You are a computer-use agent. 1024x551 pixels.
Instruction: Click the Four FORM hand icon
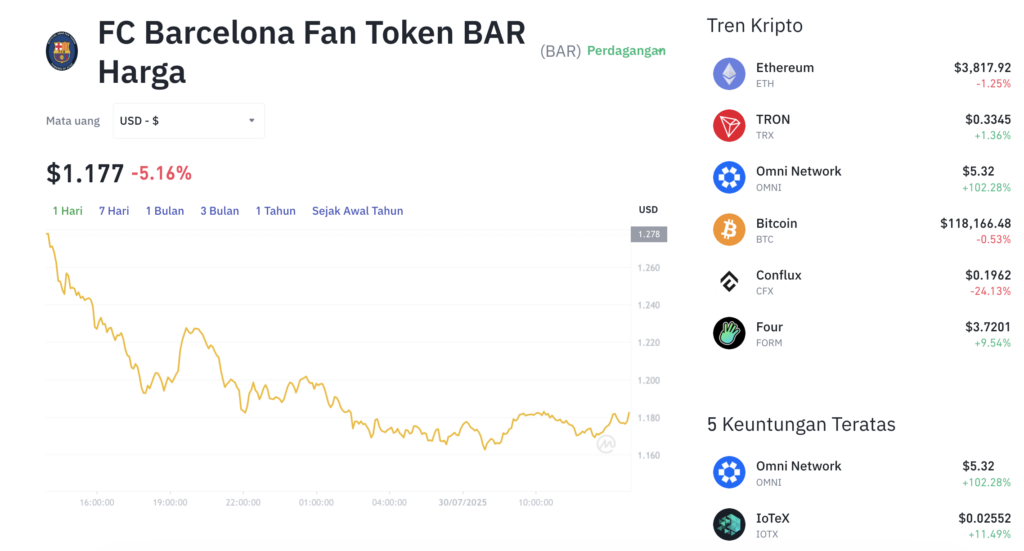point(729,333)
